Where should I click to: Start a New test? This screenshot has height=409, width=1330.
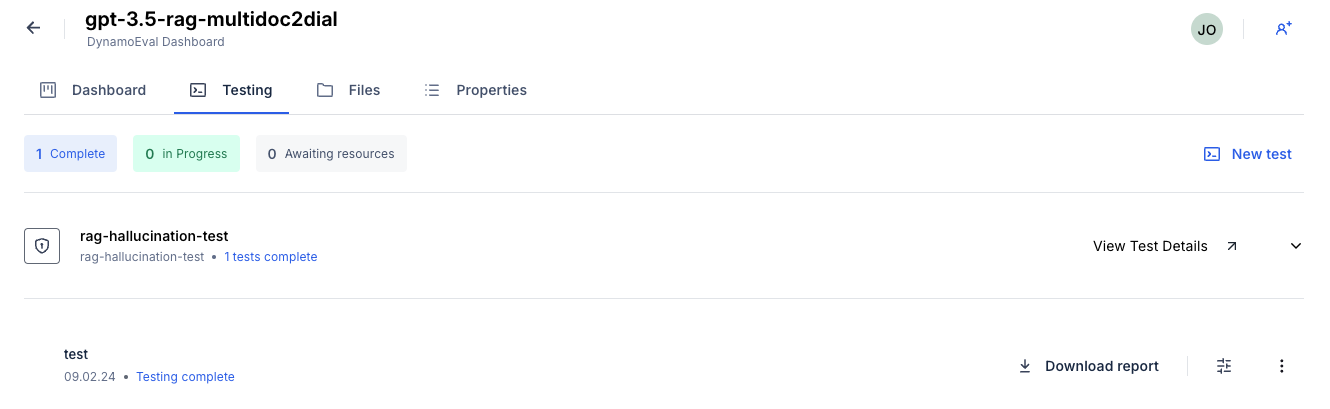pos(1247,154)
